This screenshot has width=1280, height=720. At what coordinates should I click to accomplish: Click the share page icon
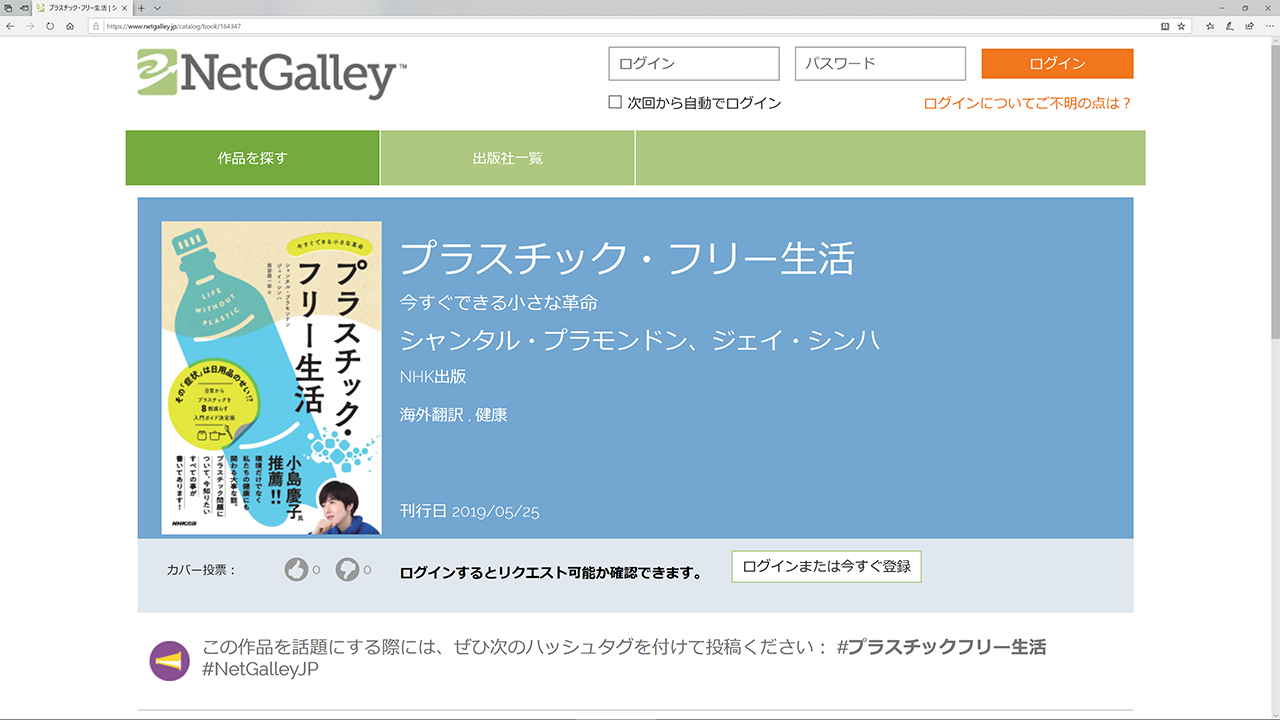(x=1249, y=26)
